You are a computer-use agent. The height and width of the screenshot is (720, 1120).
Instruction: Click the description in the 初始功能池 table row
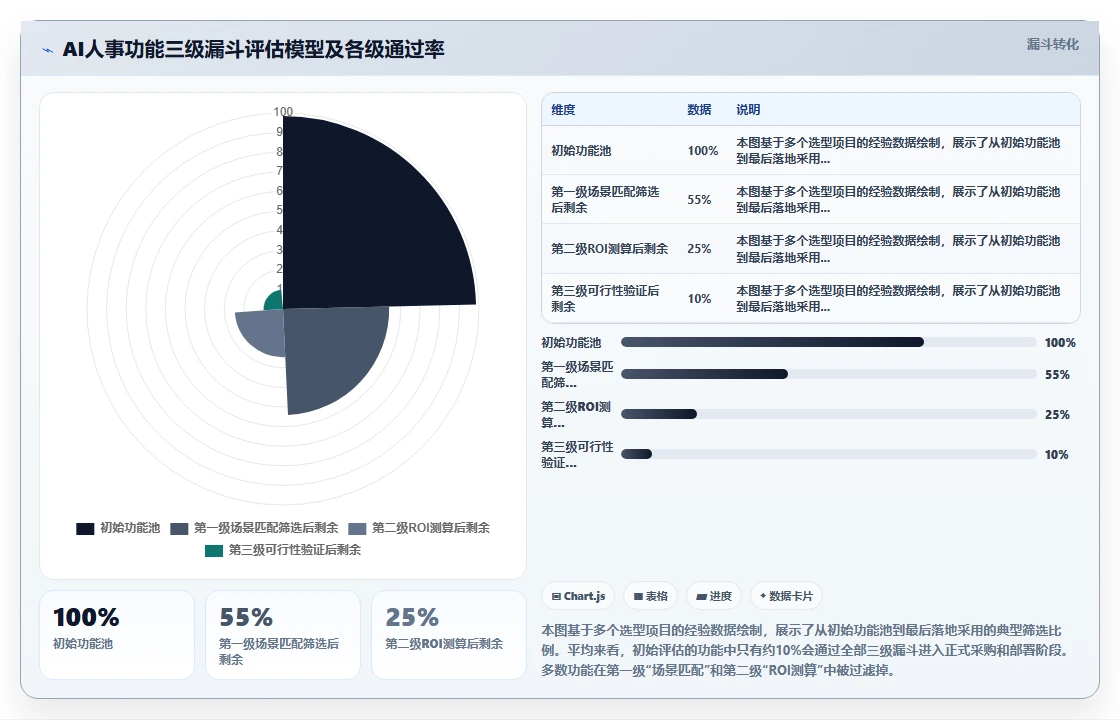click(x=898, y=151)
